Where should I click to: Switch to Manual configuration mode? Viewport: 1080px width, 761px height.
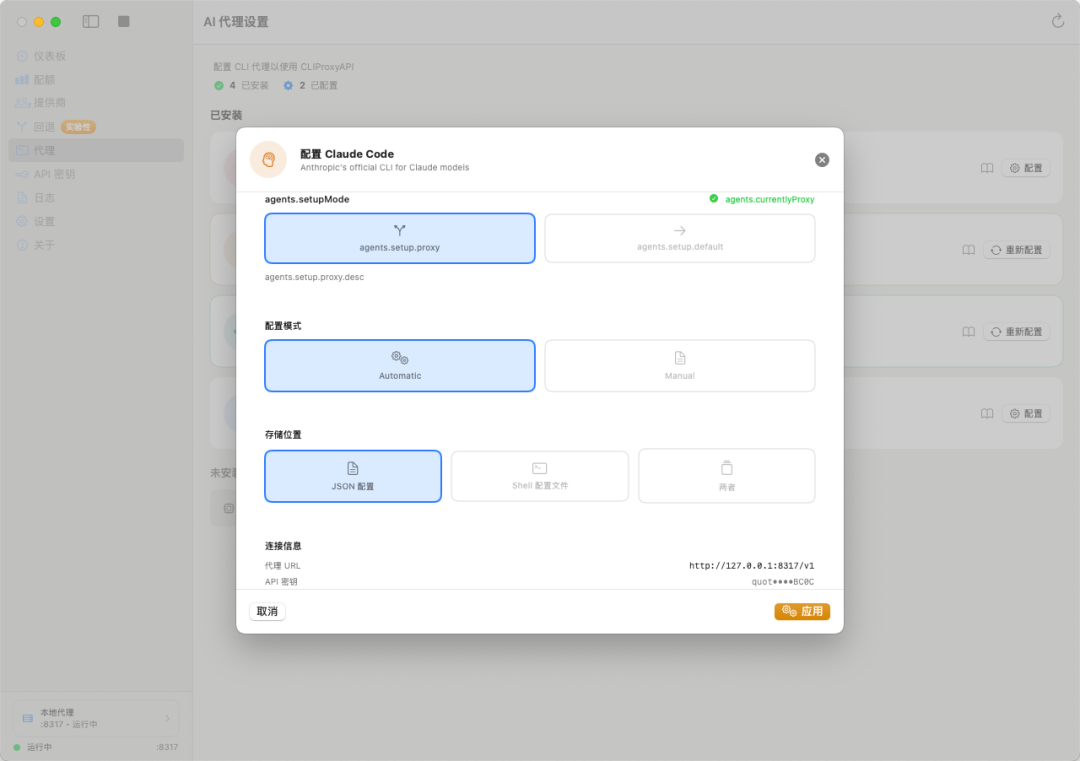680,366
